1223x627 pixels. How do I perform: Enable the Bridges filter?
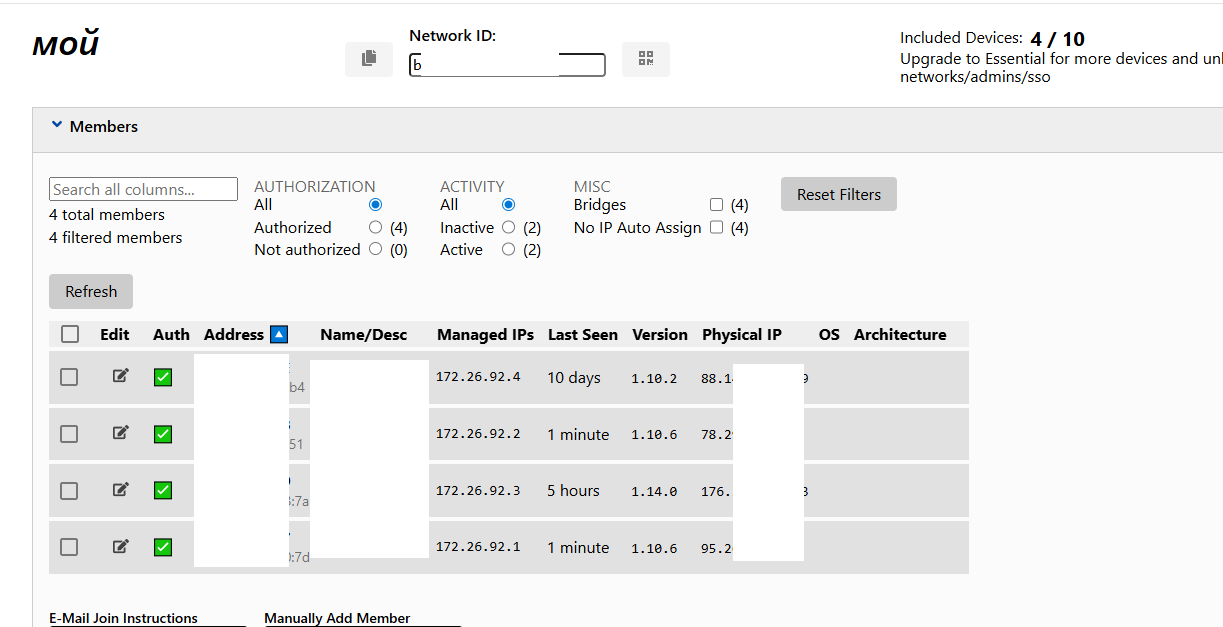point(716,205)
